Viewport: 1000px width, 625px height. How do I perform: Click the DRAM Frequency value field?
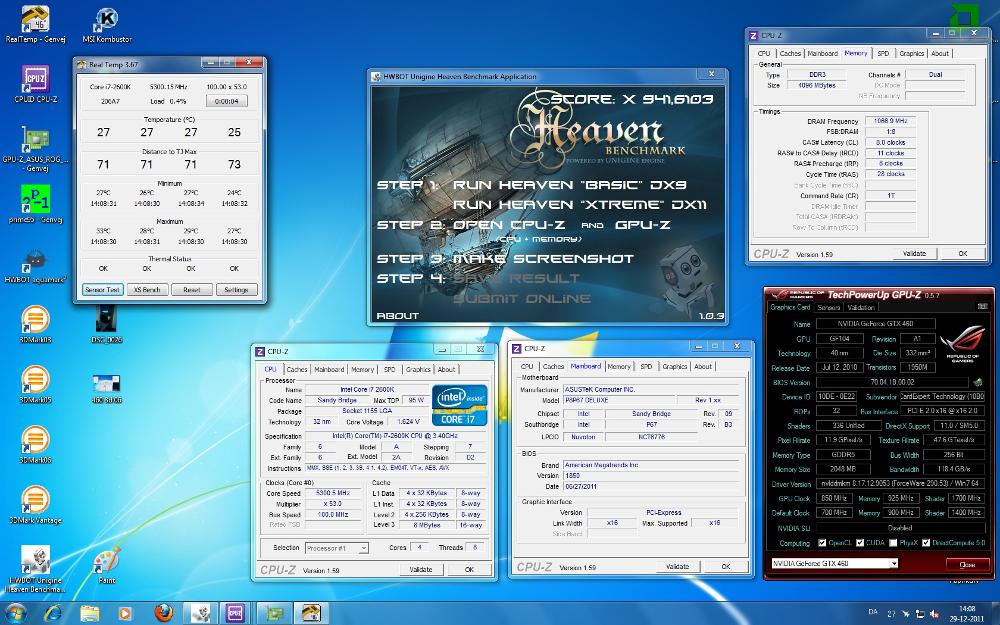(x=890, y=121)
